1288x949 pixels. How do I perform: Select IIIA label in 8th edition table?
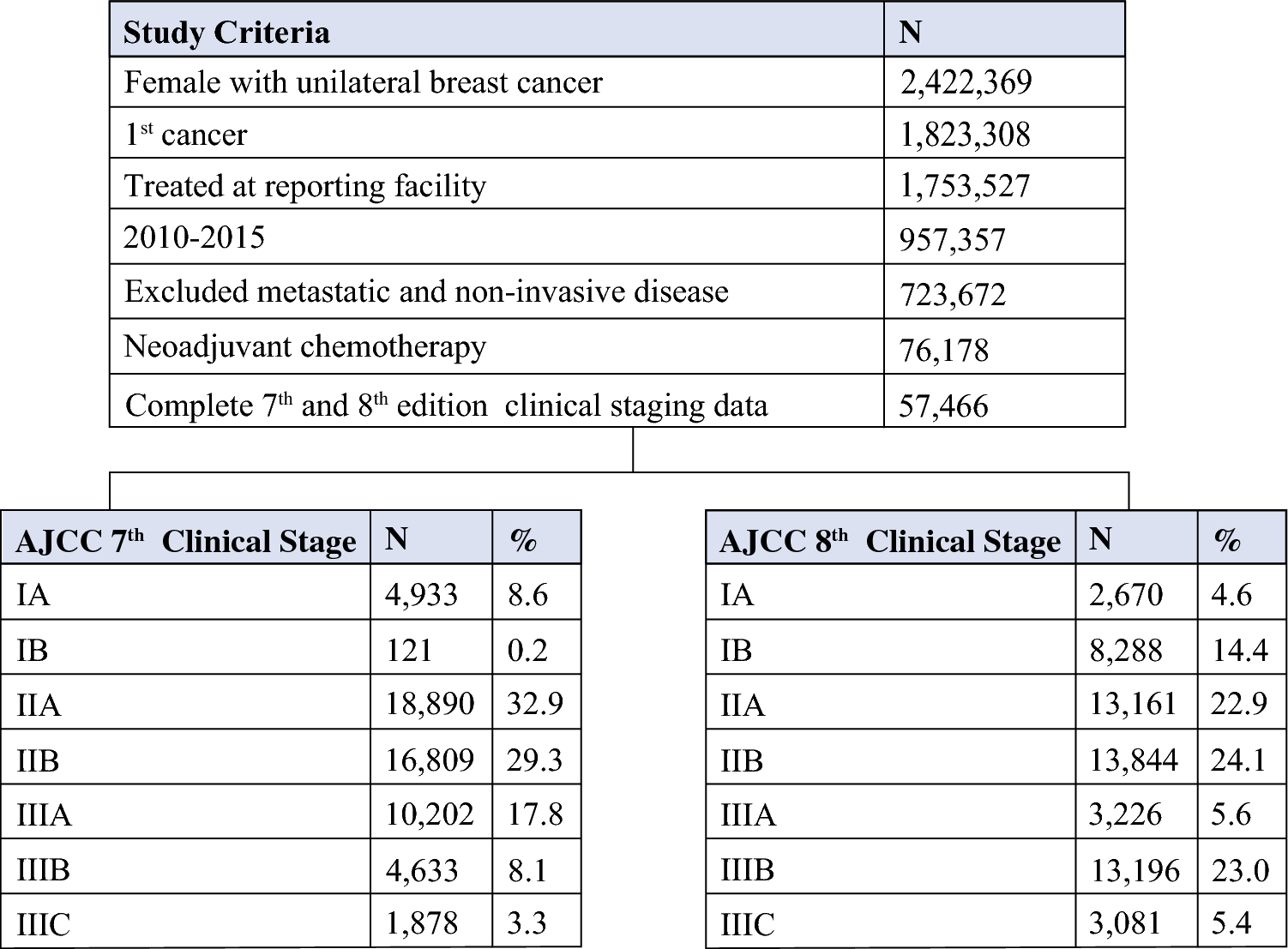tap(748, 814)
